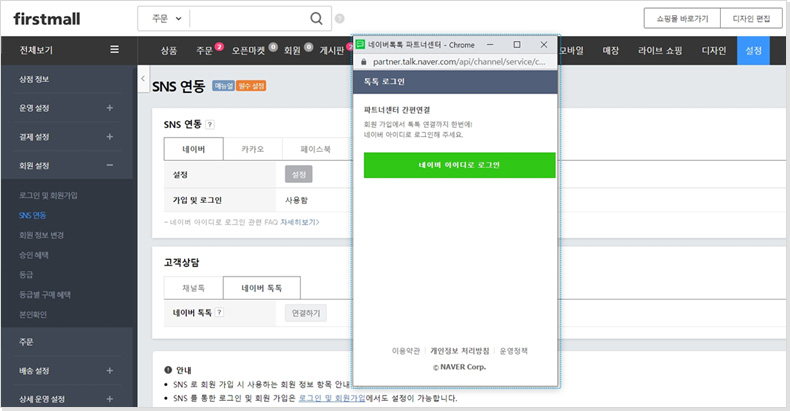Select the 네이버 SNS tab
Viewport: 790px width, 411px height.
pyautogui.click(x=193, y=149)
